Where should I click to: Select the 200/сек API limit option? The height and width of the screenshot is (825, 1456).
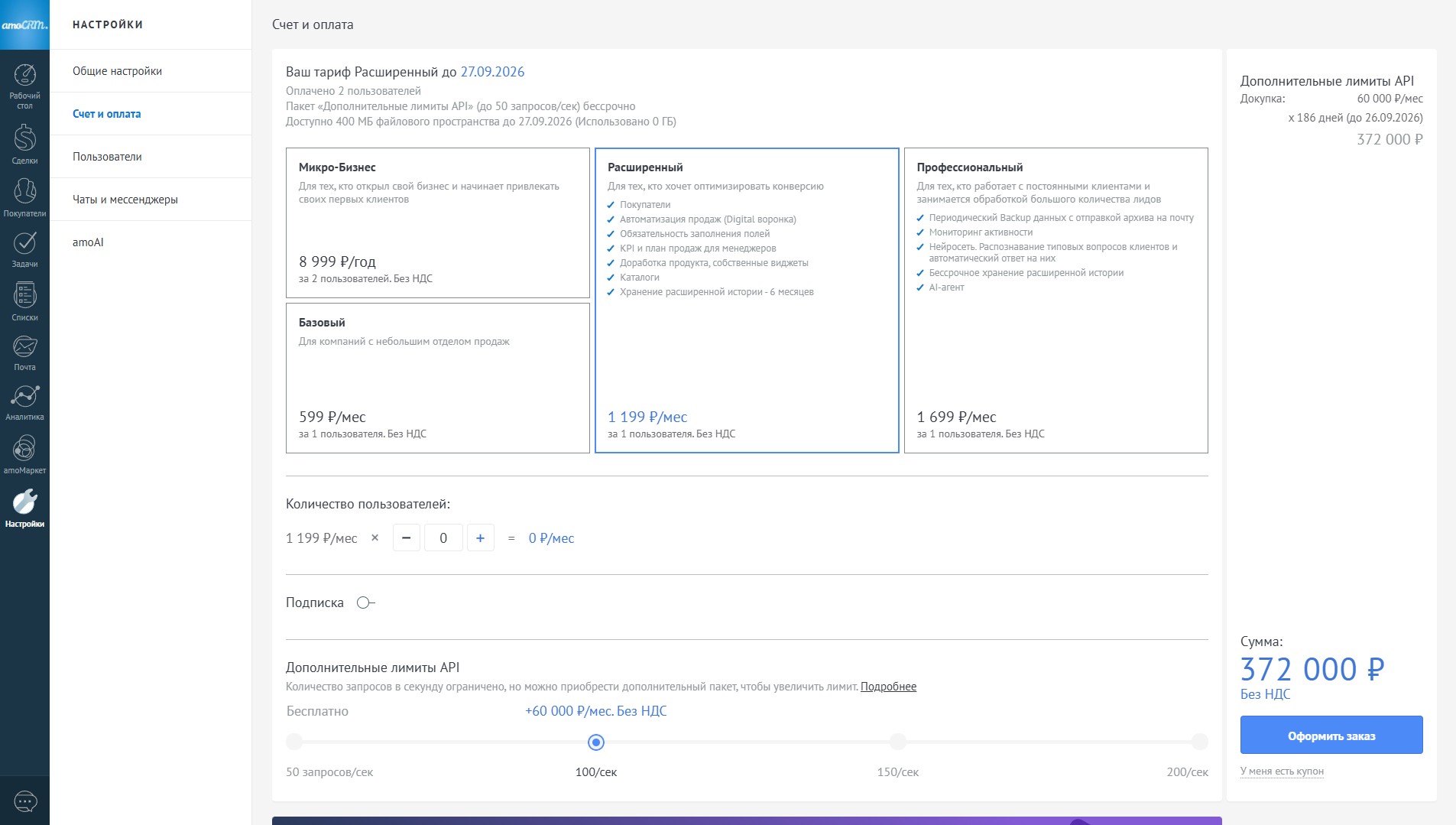1199,742
